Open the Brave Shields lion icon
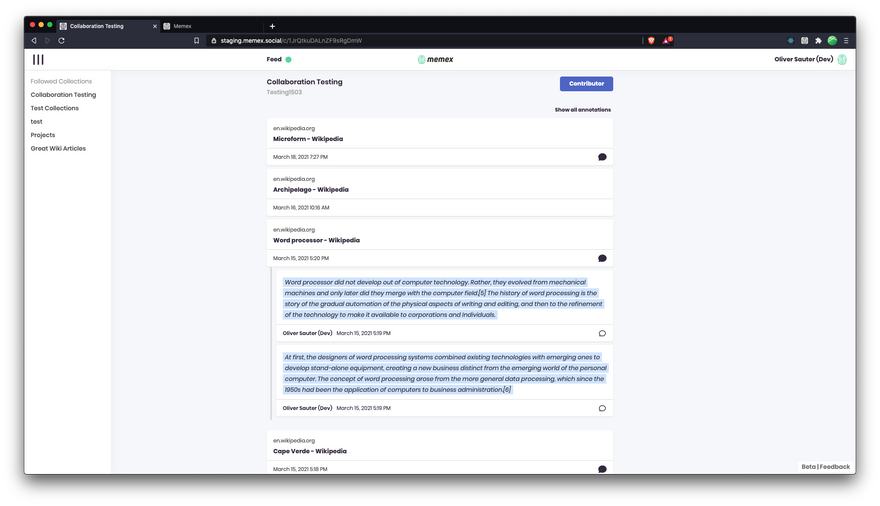880x506 pixels. pyautogui.click(x=651, y=40)
